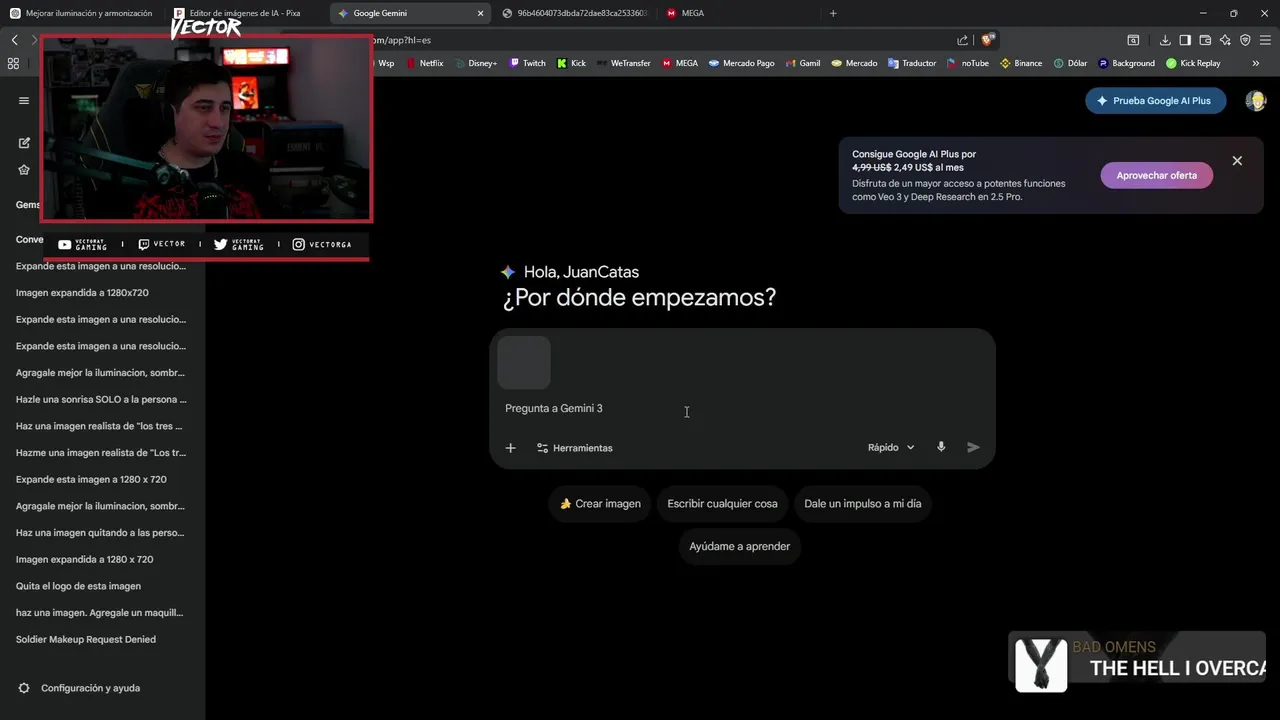Image resolution: width=1280 pixels, height=720 pixels.
Task: Open a new browser tab
Action: point(833,13)
